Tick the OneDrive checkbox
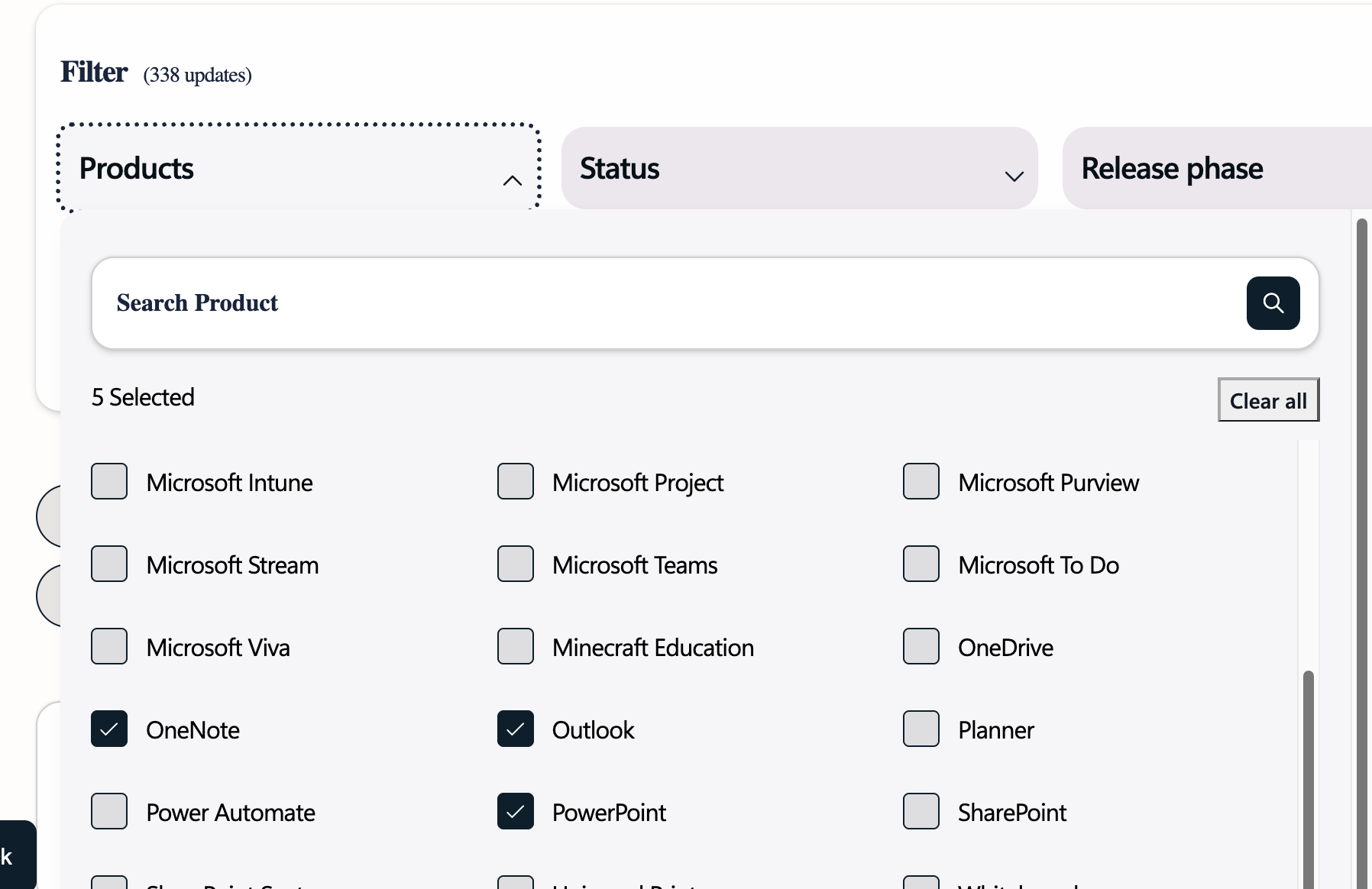Screen dimensions: 1372x889 (921, 647)
